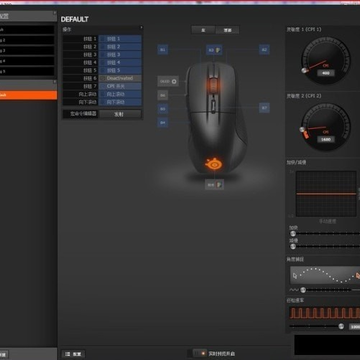Select the sidebar list item ending in 5
The image size is (360, 360).
coord(27,71)
